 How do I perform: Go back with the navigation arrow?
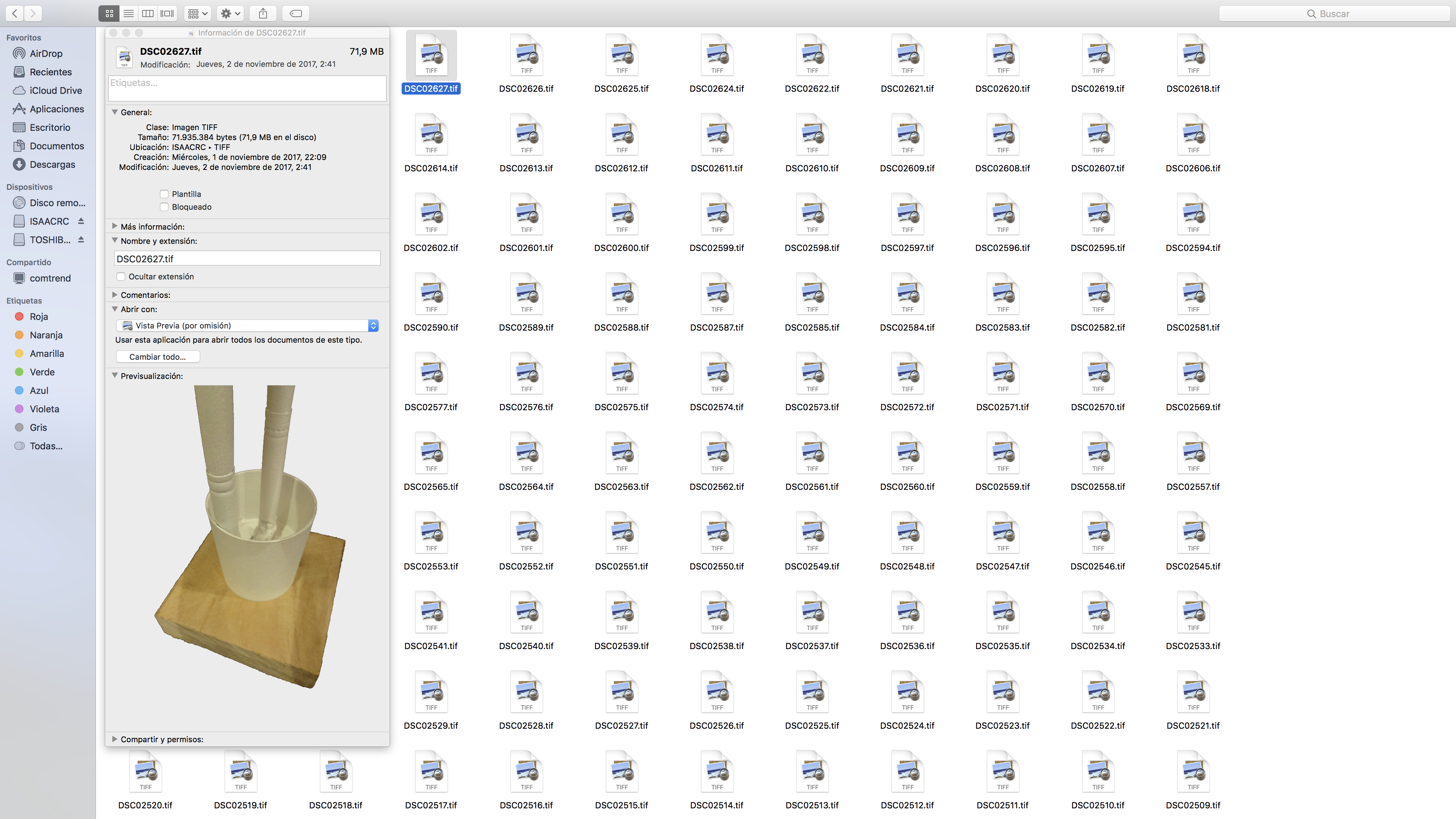pos(15,14)
